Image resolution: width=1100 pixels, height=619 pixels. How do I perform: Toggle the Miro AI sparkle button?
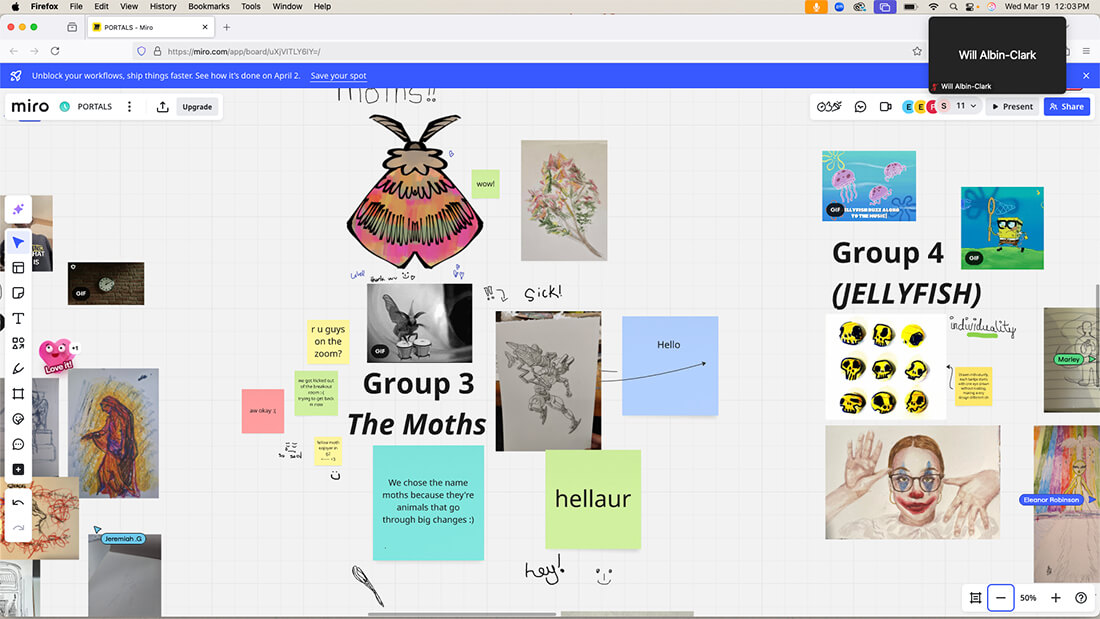point(18,209)
